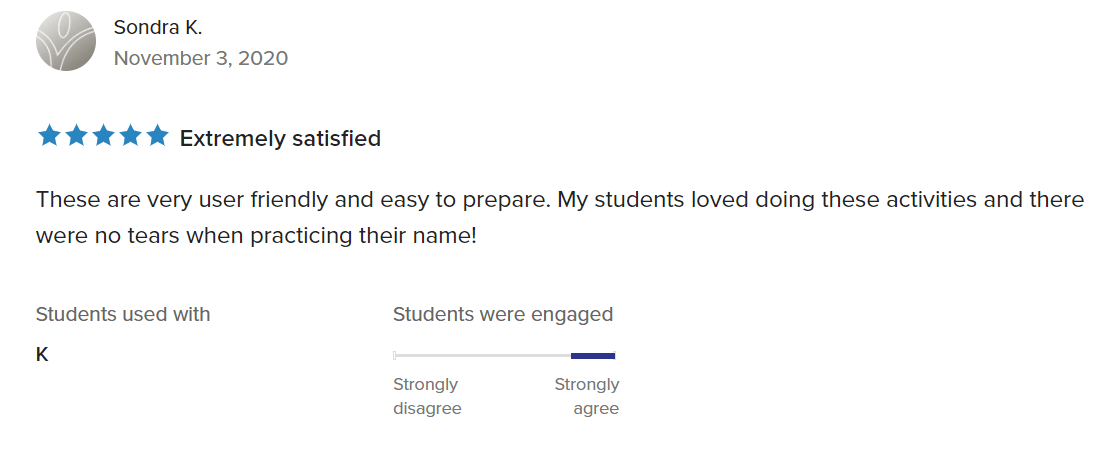
Task: Click the third rating star
Action: click(x=103, y=136)
